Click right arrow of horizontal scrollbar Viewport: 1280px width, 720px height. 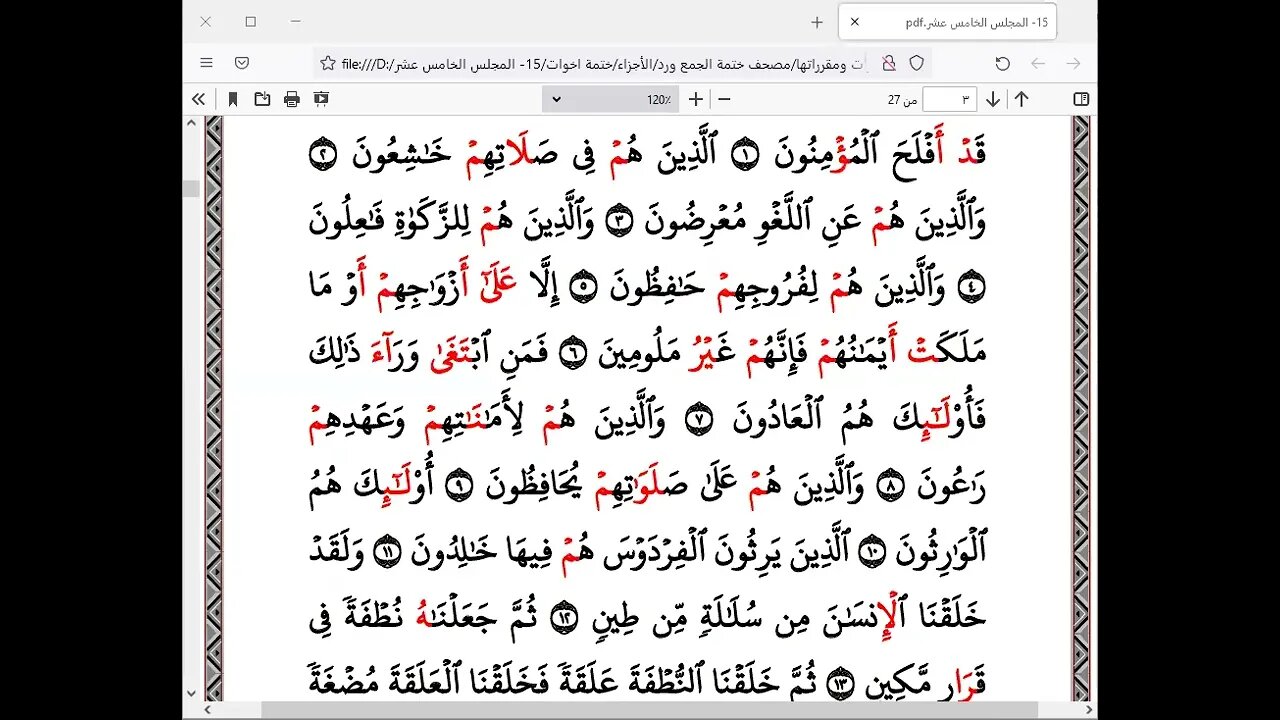1089,710
